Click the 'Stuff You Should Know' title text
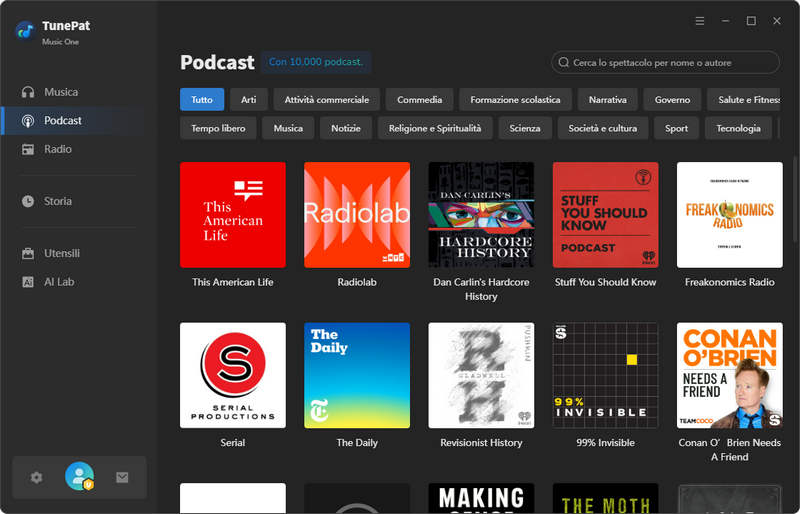Screen dimensions: 800x514 tap(605, 282)
